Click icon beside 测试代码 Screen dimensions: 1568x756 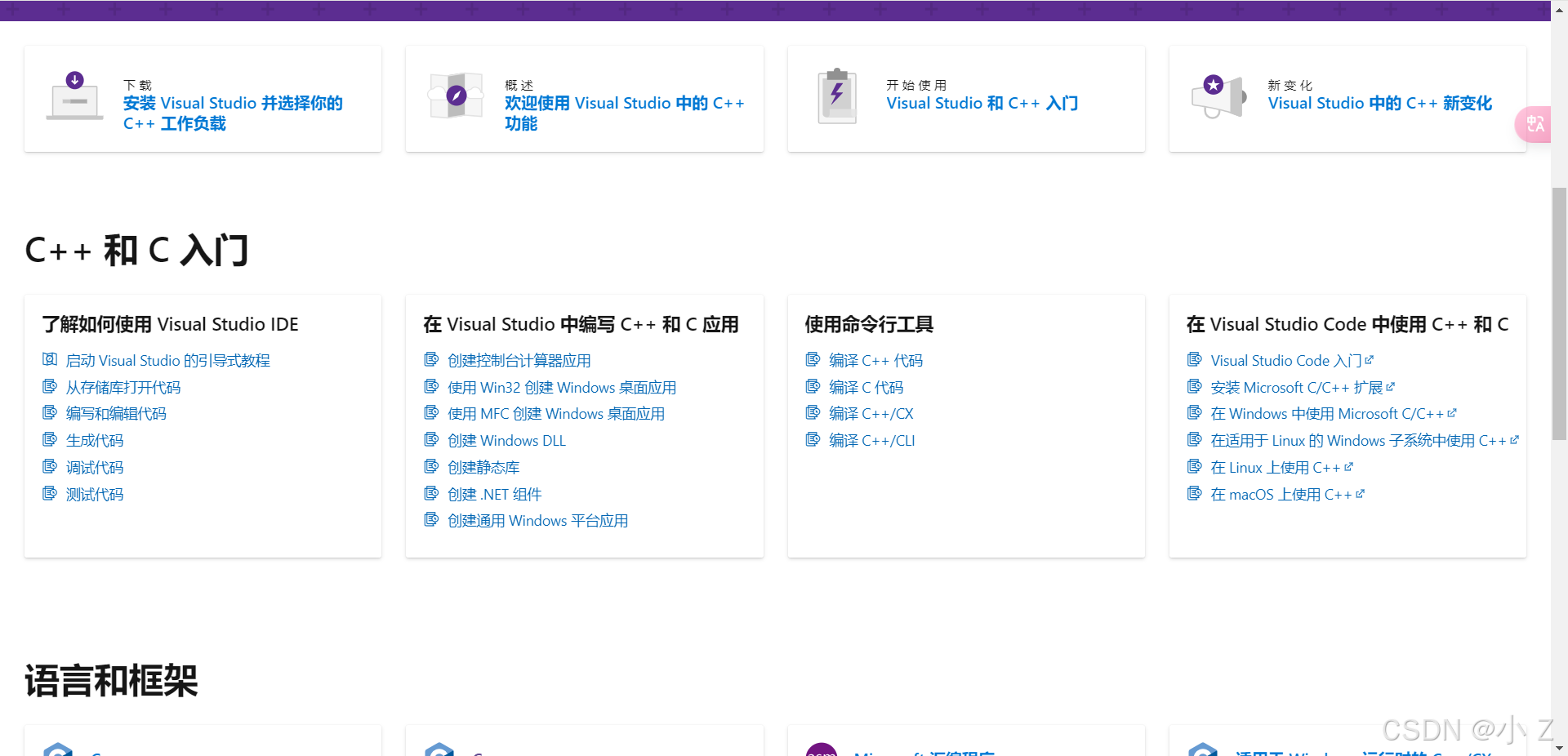[x=50, y=493]
